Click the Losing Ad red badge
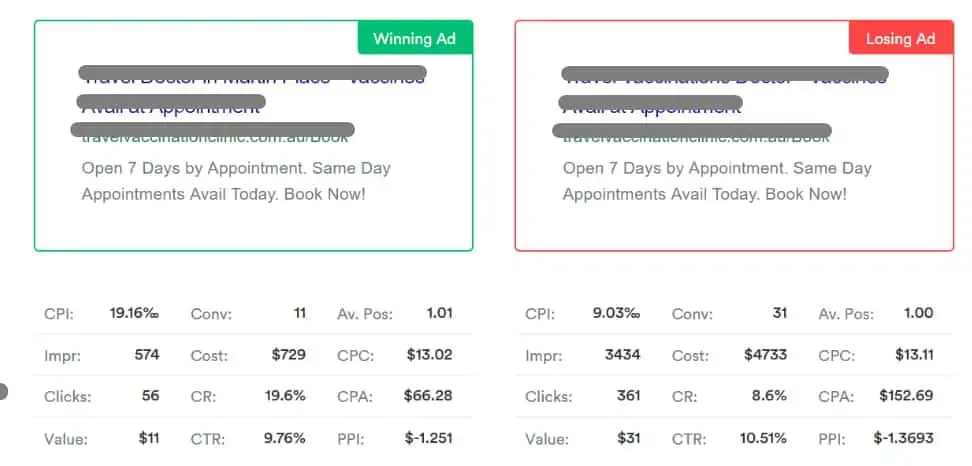The height and width of the screenshot is (466, 972). tap(901, 38)
